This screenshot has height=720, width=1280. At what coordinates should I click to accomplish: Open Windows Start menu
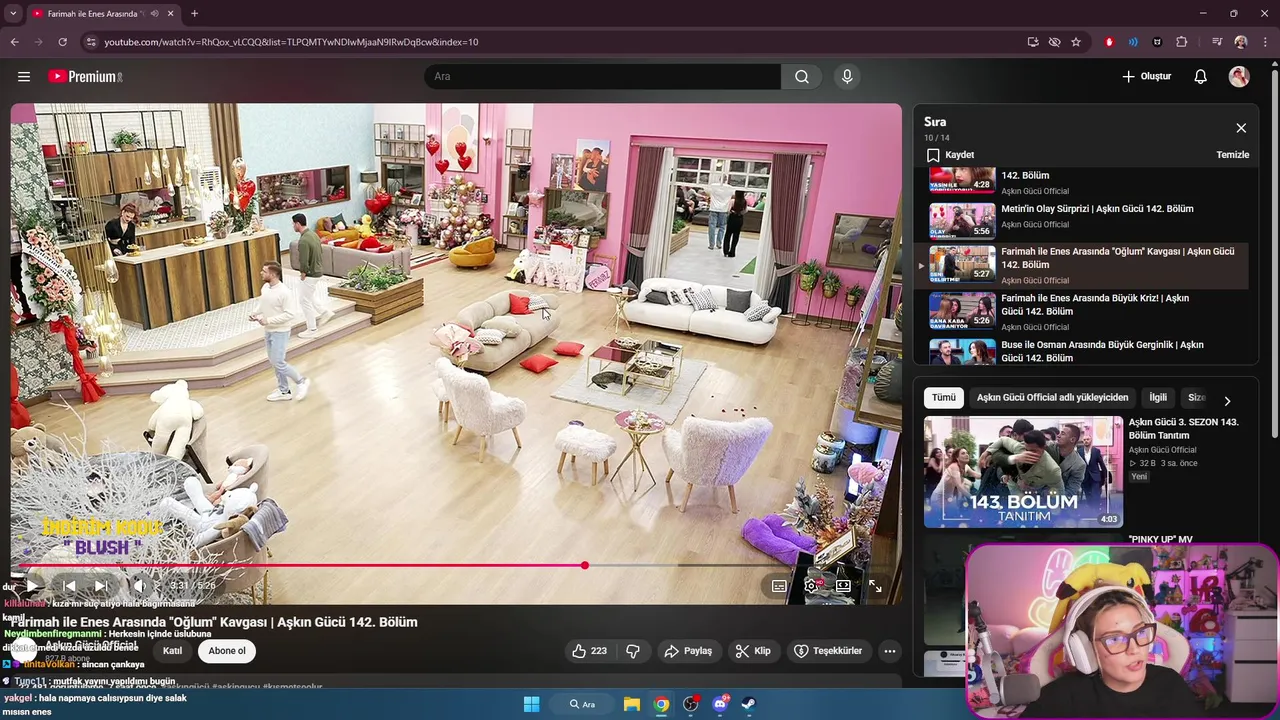click(x=531, y=704)
